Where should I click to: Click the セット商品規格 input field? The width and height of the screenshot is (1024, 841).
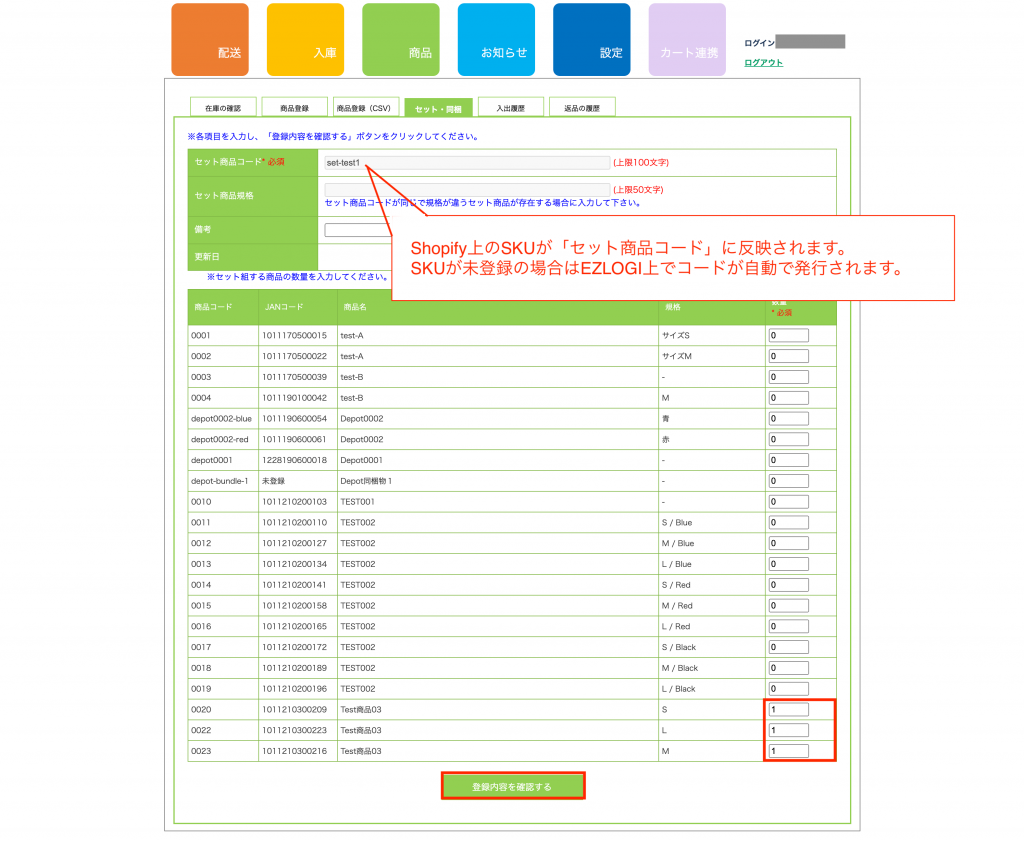click(x=466, y=189)
